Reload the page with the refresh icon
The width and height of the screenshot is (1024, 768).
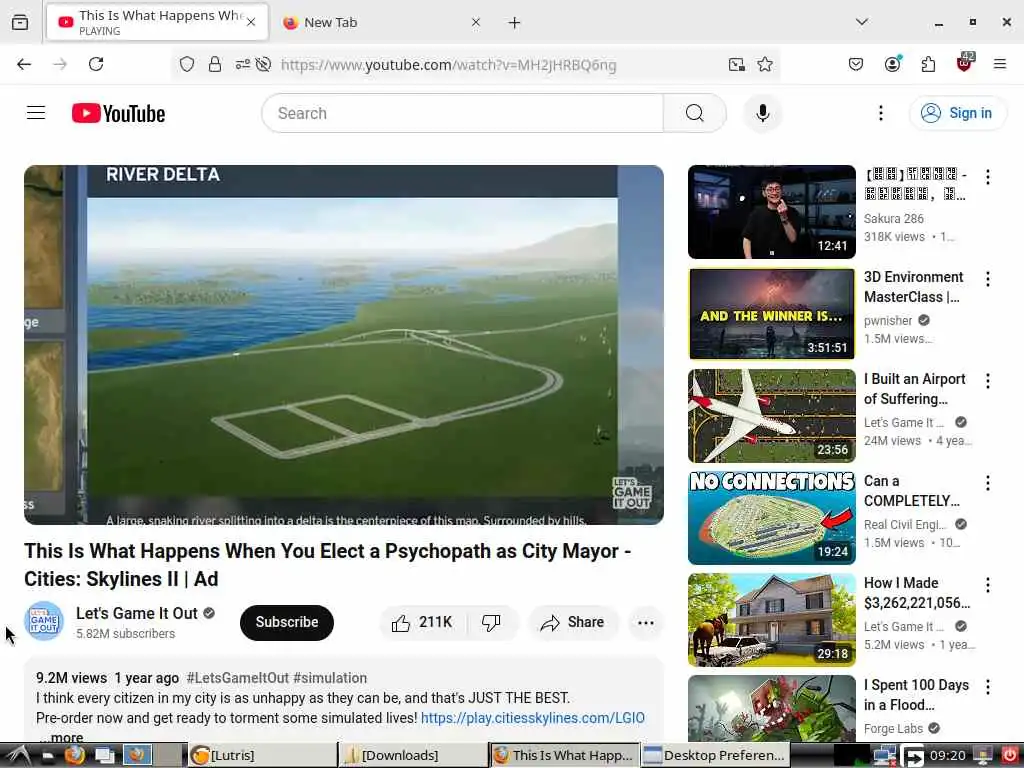(x=96, y=64)
